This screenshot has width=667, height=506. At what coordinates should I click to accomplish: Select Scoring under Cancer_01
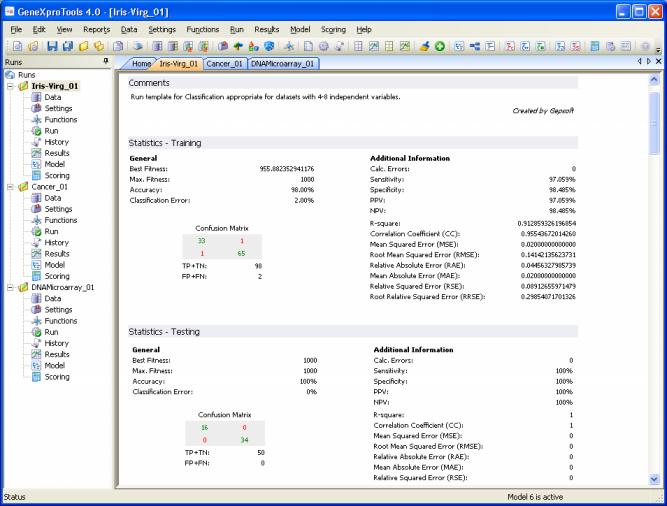(x=57, y=276)
